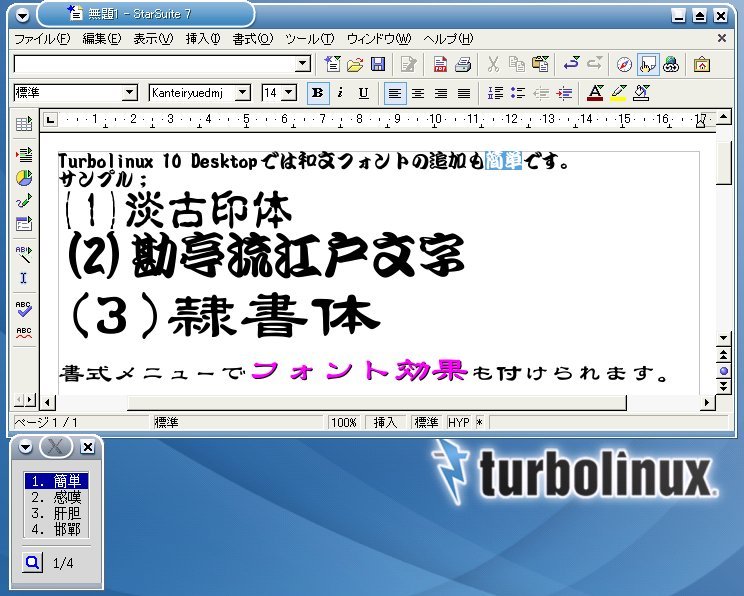Screen dimensions: 744x596
Task: Undo the last action
Action: coord(571,63)
